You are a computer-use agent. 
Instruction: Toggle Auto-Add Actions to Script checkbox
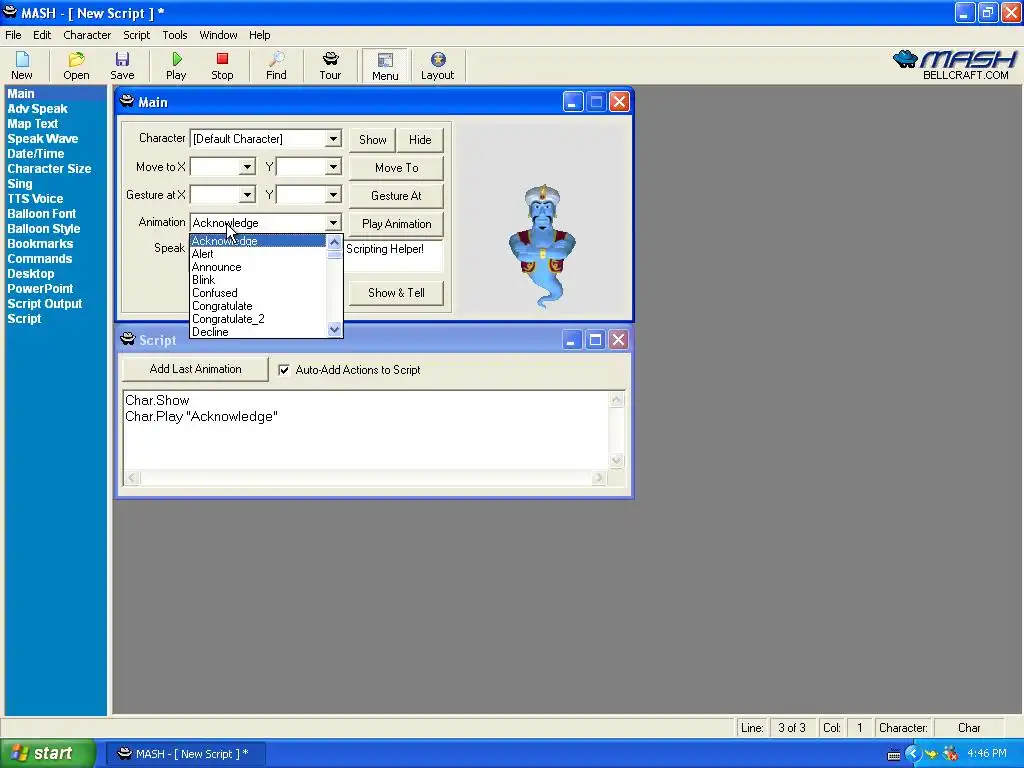tap(284, 370)
